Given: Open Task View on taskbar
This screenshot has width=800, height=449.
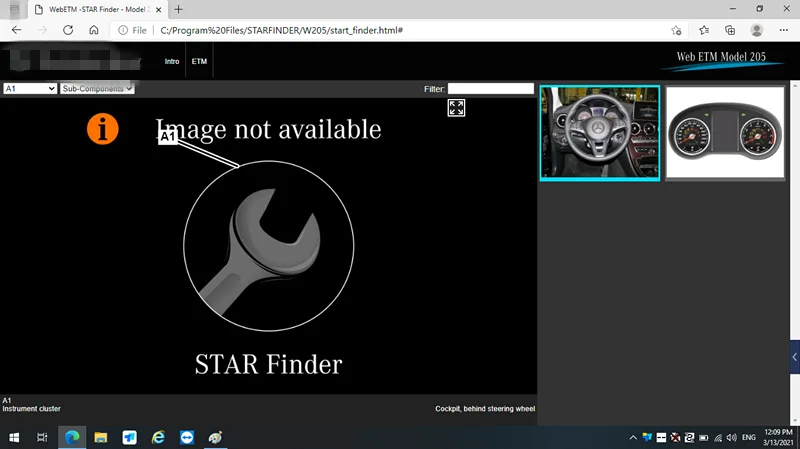Looking at the screenshot, I should [42, 437].
